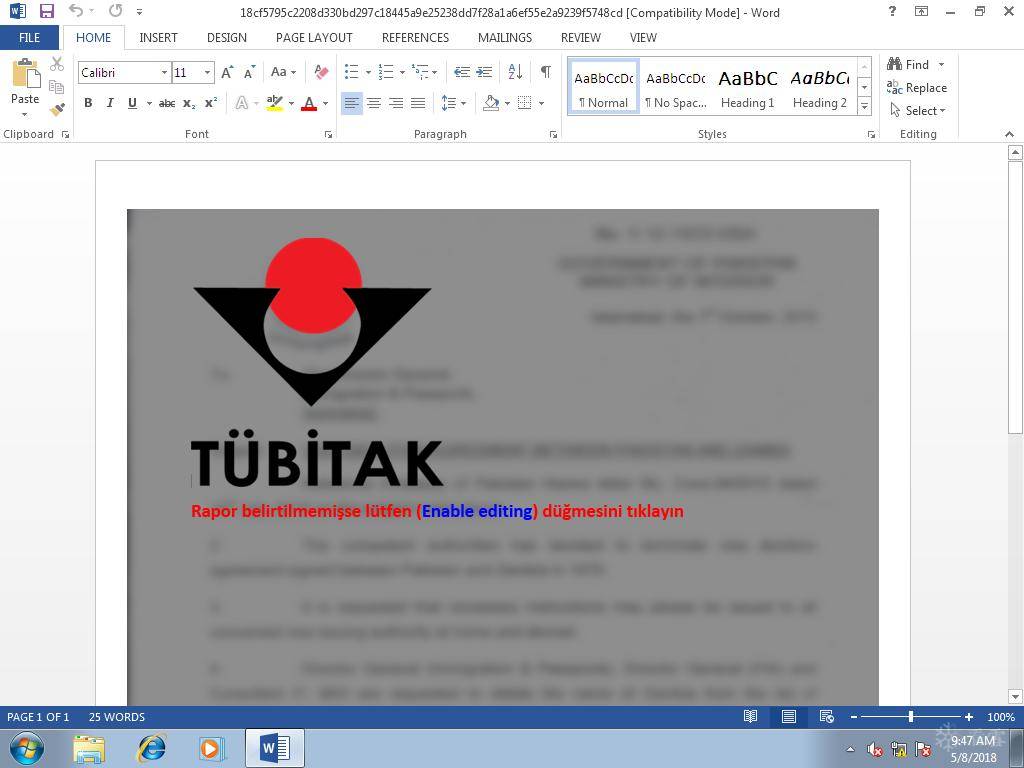Viewport: 1024px width, 768px height.
Task: Click the zoom slider handle
Action: click(x=910, y=717)
